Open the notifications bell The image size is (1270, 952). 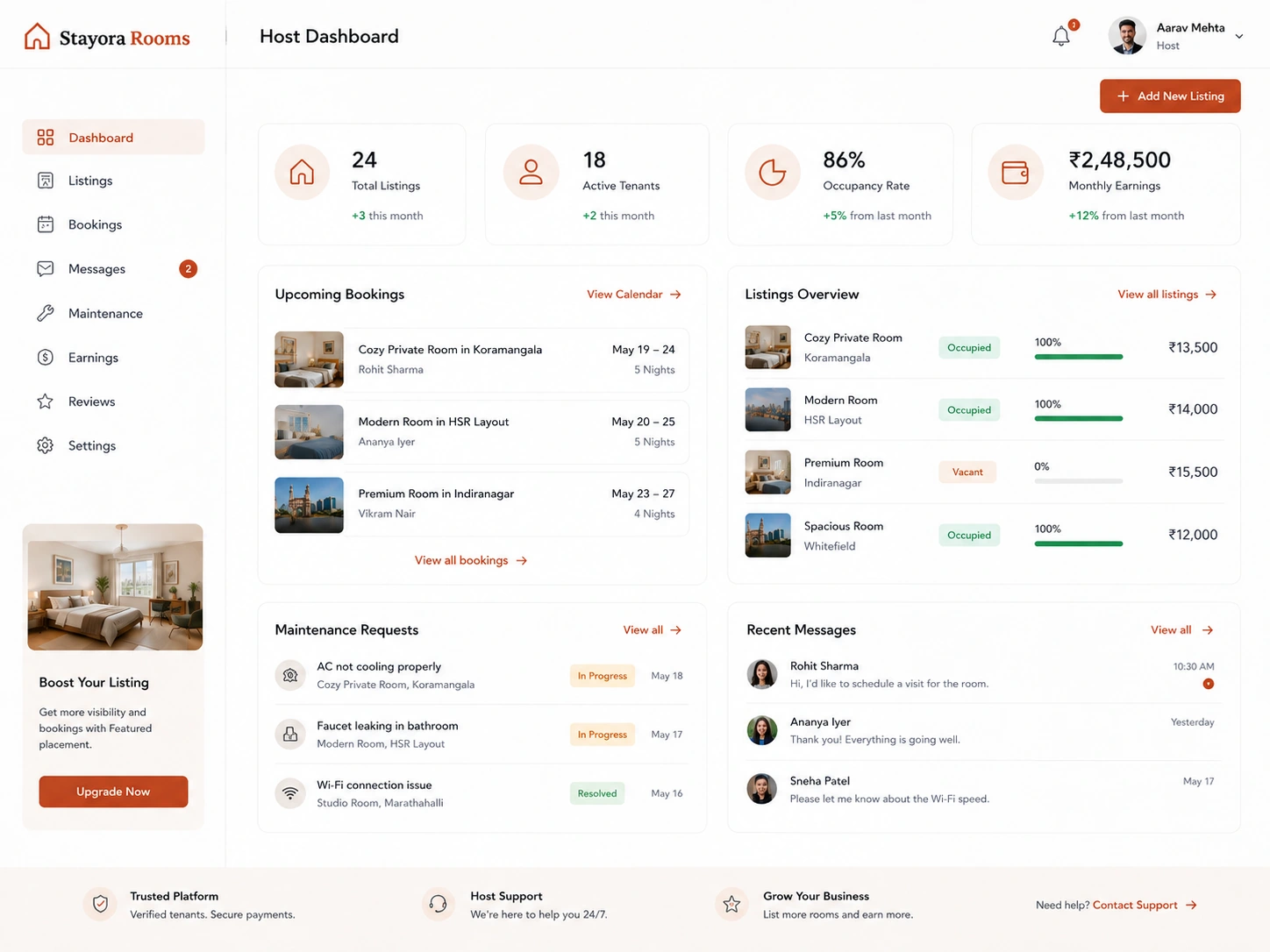pyautogui.click(x=1061, y=37)
